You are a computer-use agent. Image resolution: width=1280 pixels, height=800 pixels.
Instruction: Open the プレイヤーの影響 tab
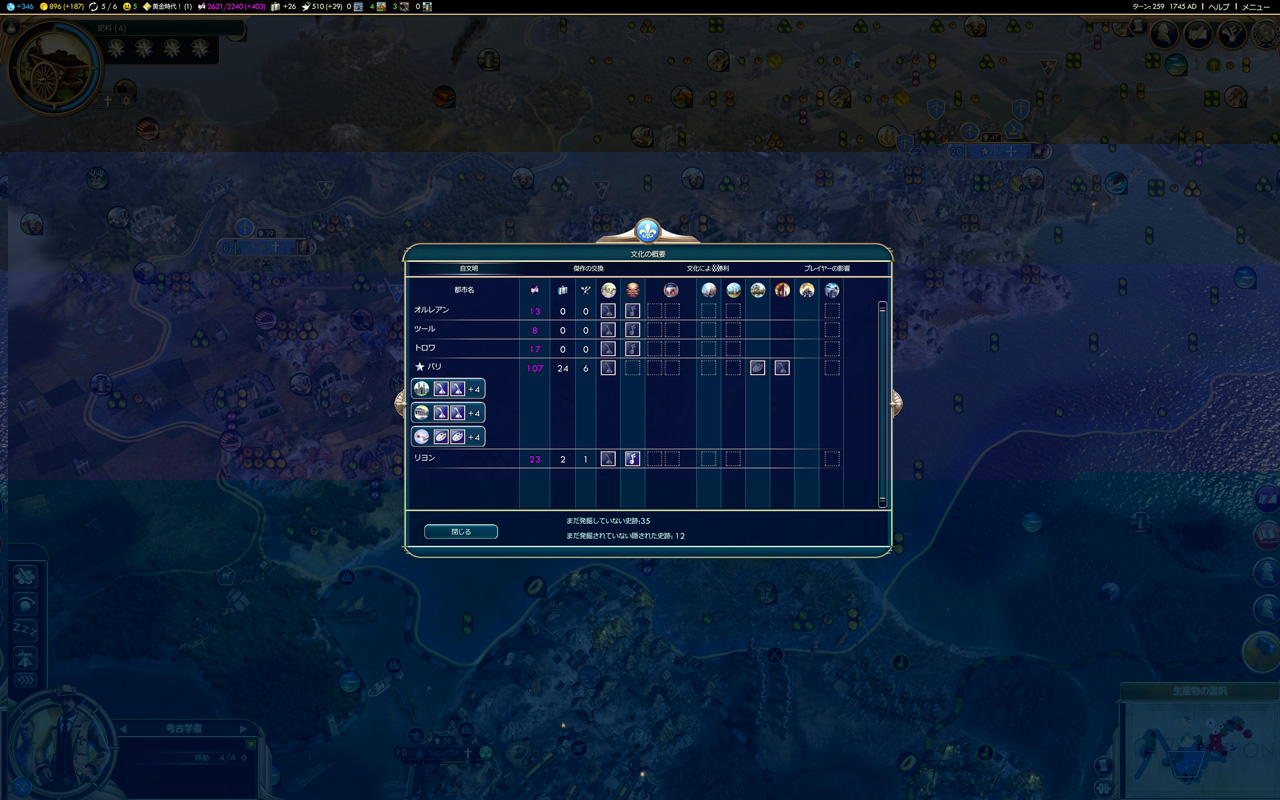pos(827,269)
